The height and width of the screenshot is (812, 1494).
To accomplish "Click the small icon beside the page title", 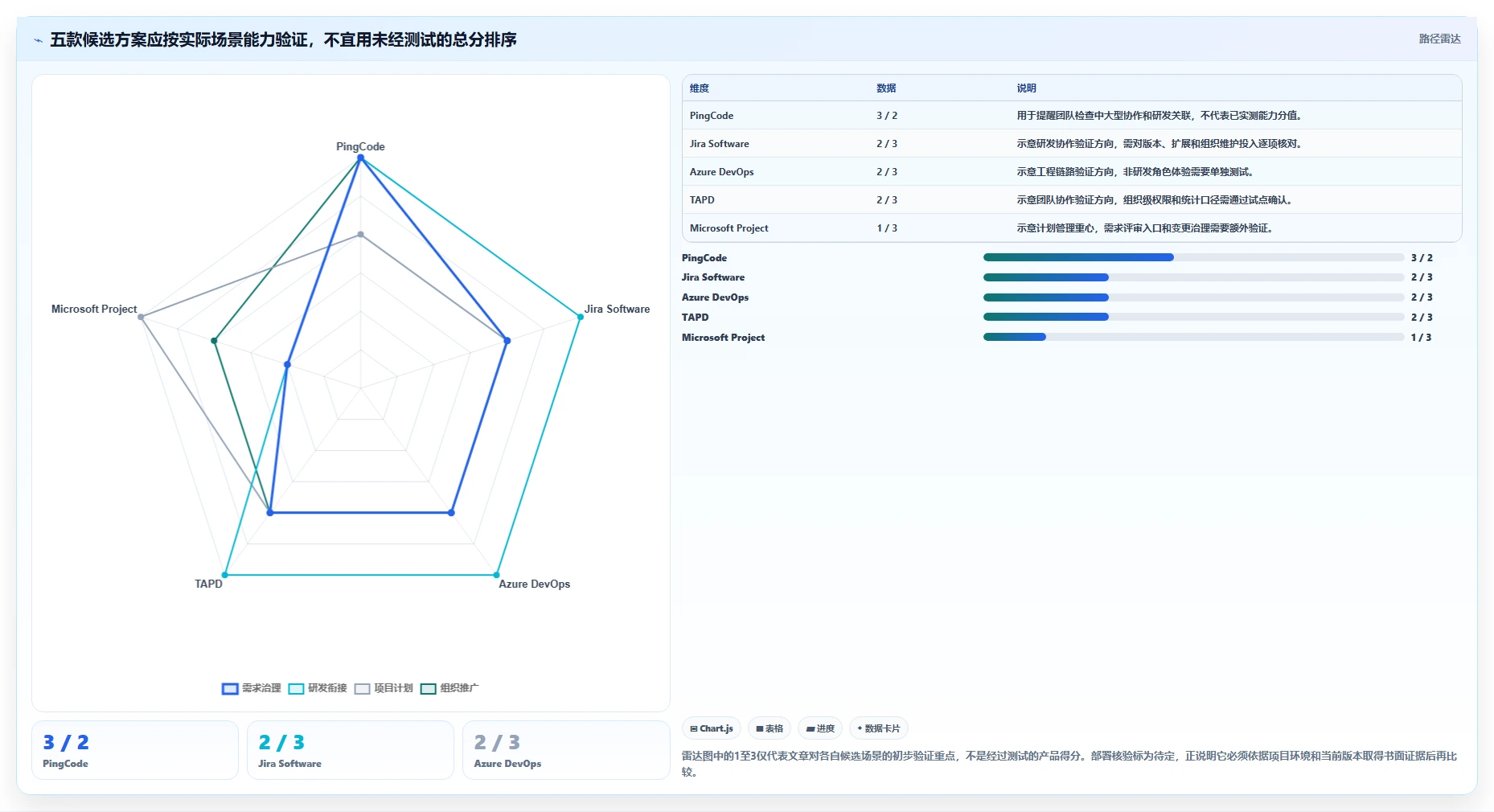I will click(x=38, y=40).
